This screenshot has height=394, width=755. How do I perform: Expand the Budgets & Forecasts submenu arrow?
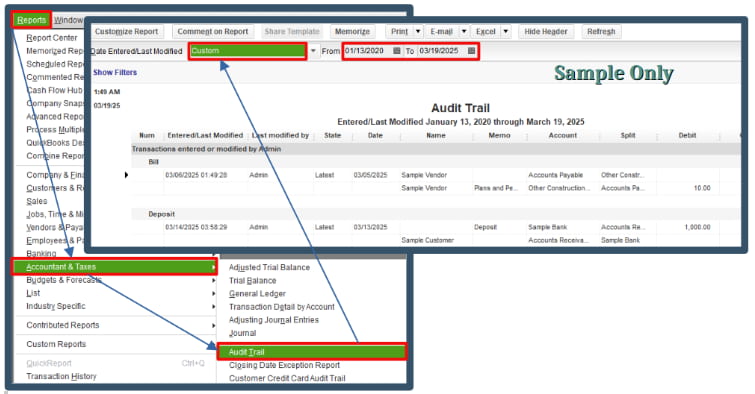(213, 280)
